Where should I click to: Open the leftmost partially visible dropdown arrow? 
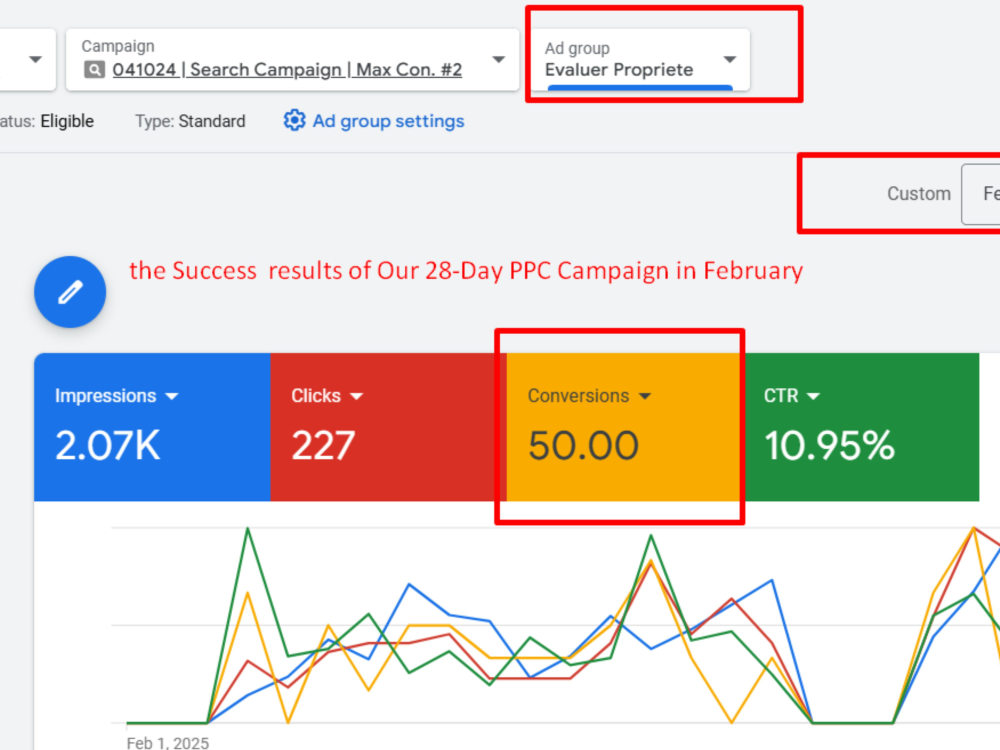coord(36,59)
